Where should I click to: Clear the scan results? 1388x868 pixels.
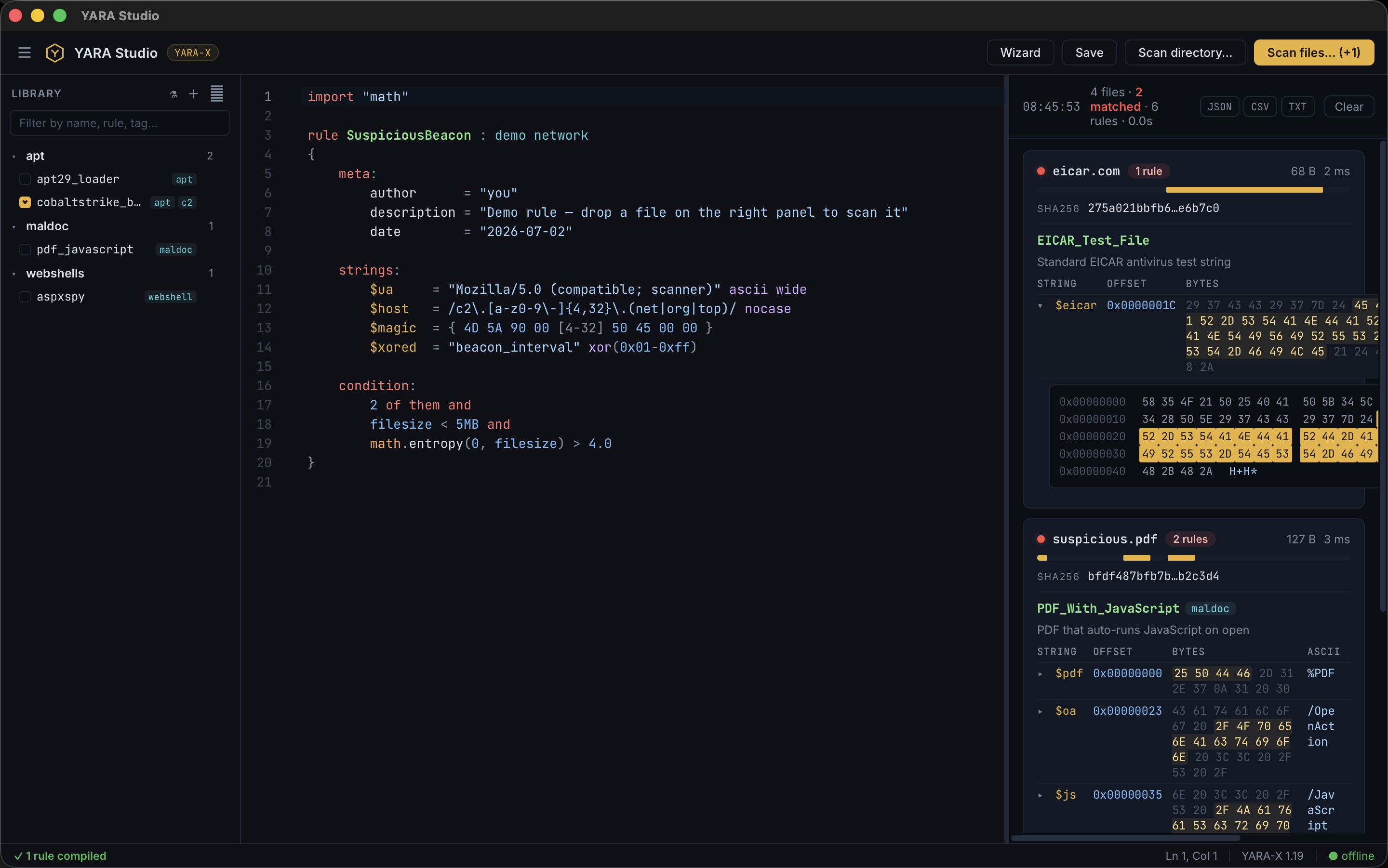1348,107
